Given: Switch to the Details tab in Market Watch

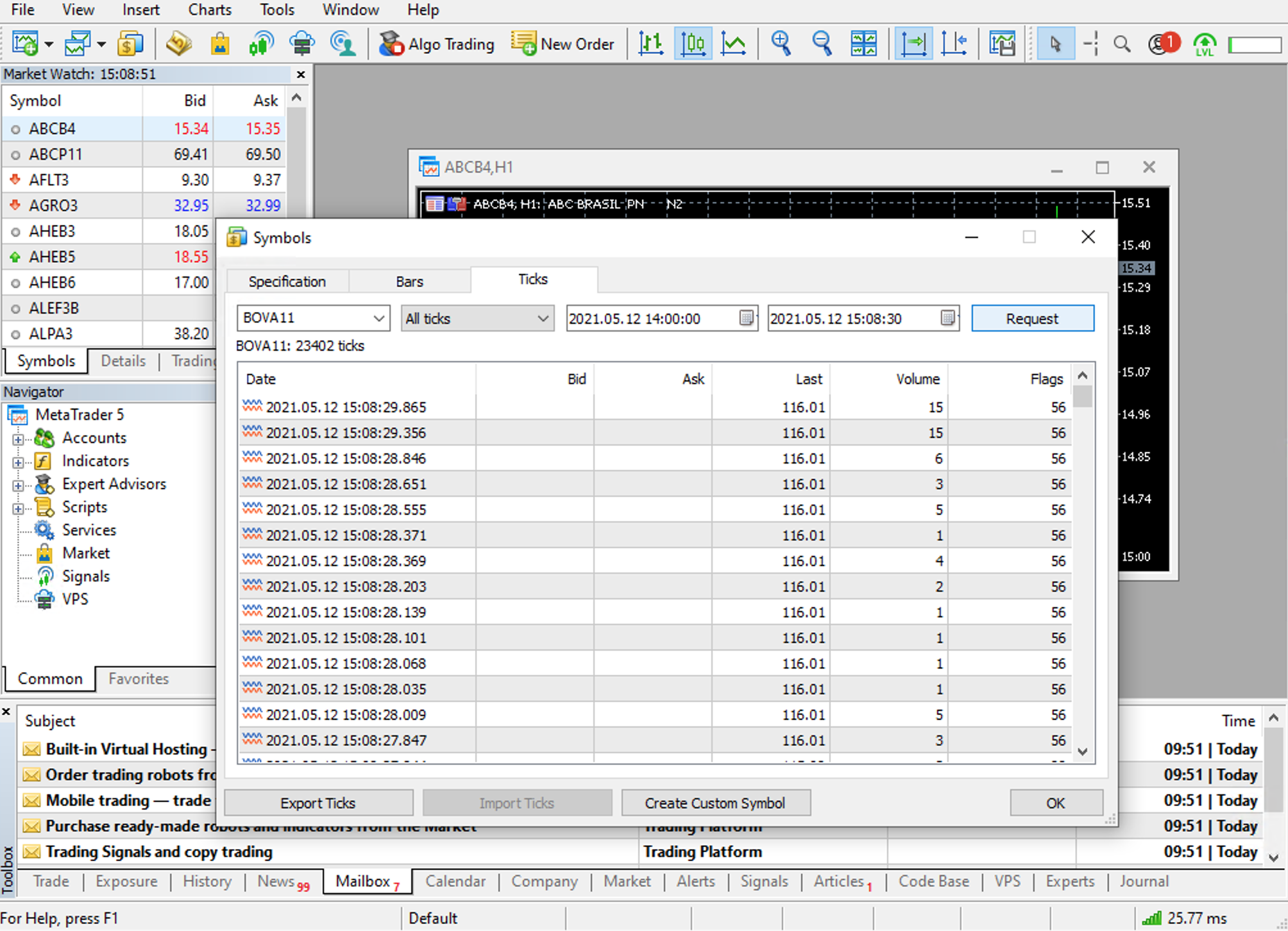Looking at the screenshot, I should click(x=123, y=361).
